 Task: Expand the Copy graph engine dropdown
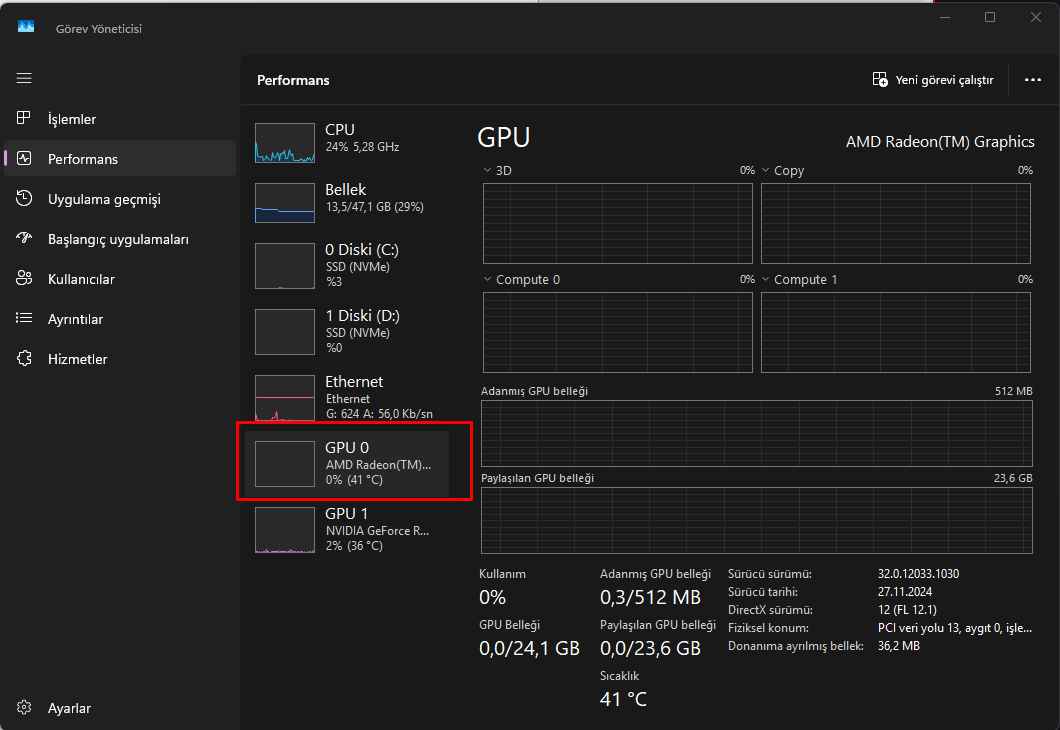click(766, 171)
